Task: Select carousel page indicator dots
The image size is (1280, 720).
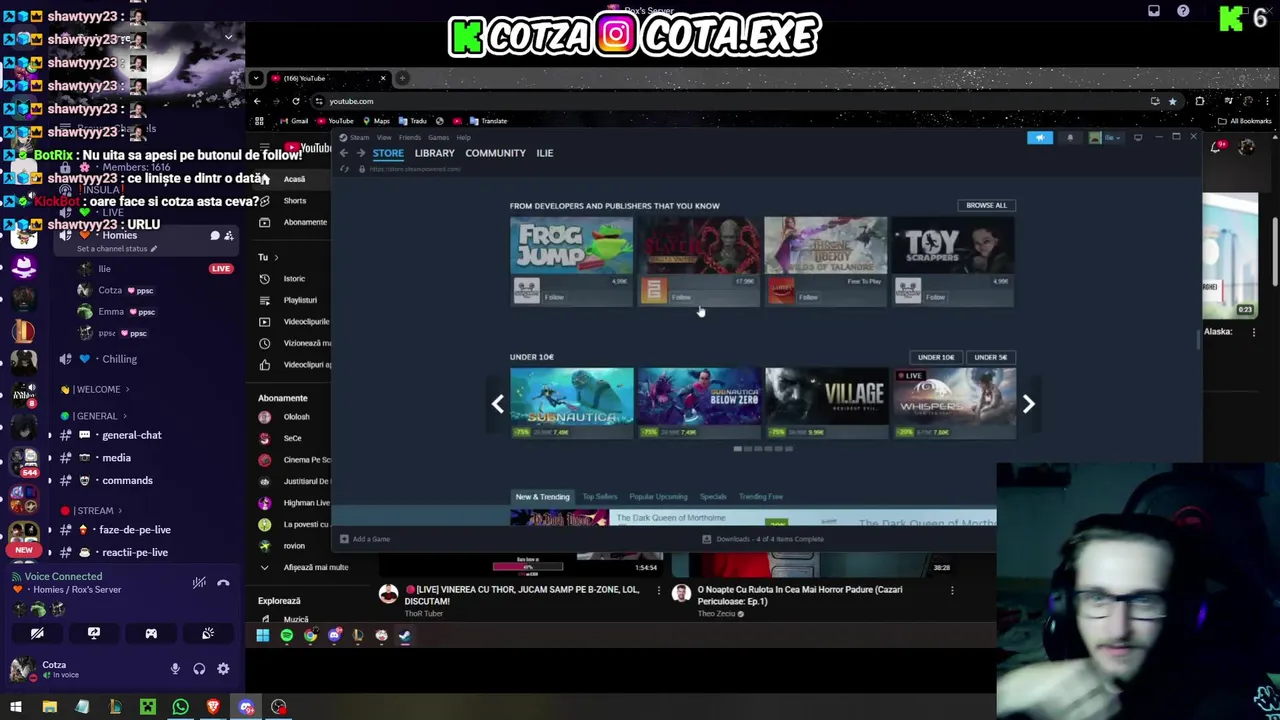Action: coord(763,449)
